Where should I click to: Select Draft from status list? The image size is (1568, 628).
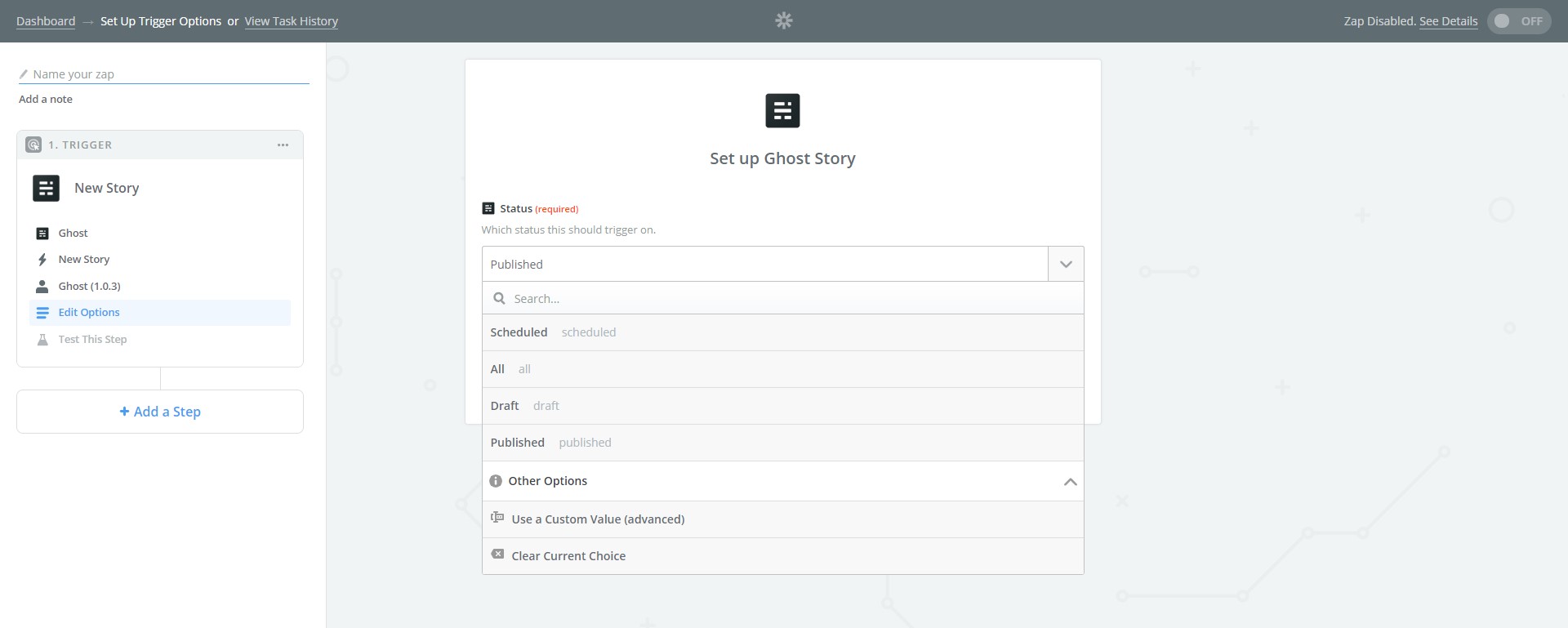click(505, 406)
